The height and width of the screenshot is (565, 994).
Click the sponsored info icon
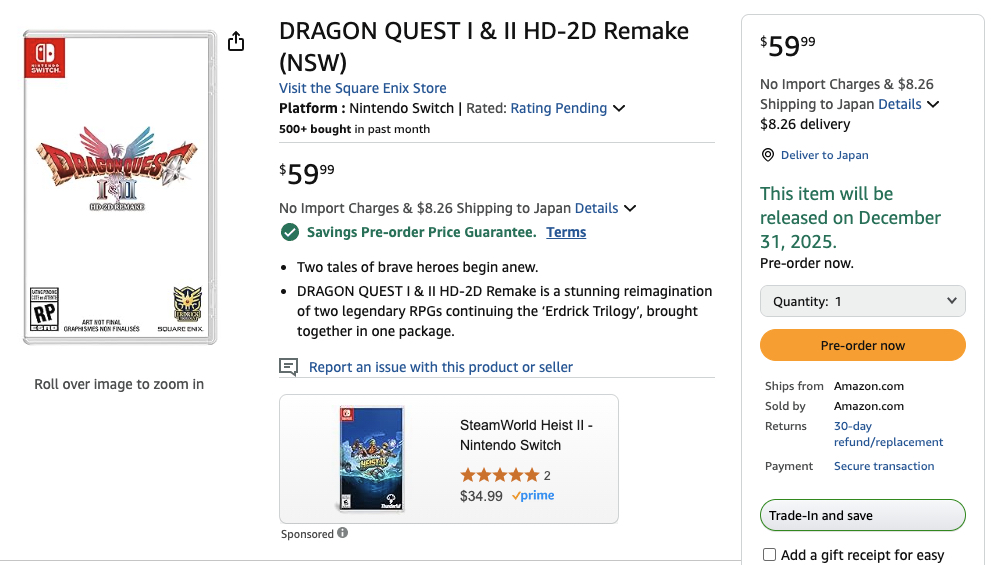[343, 533]
